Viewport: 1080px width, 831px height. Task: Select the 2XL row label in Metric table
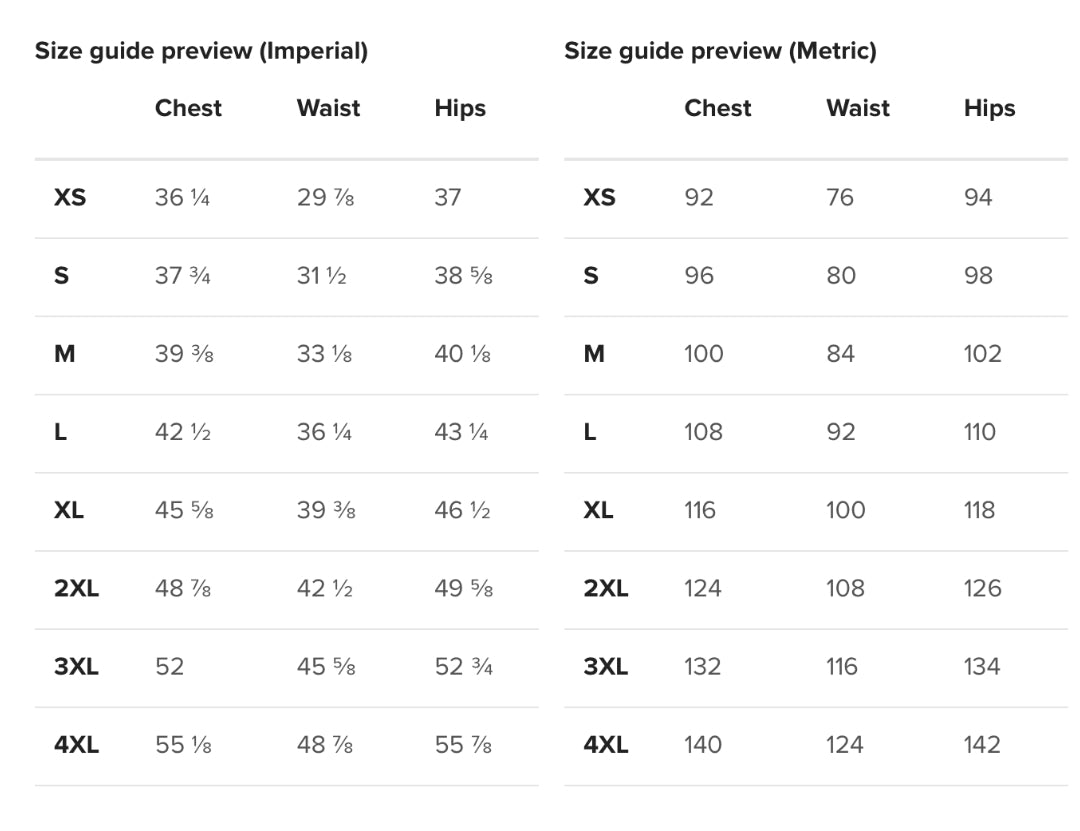point(606,588)
